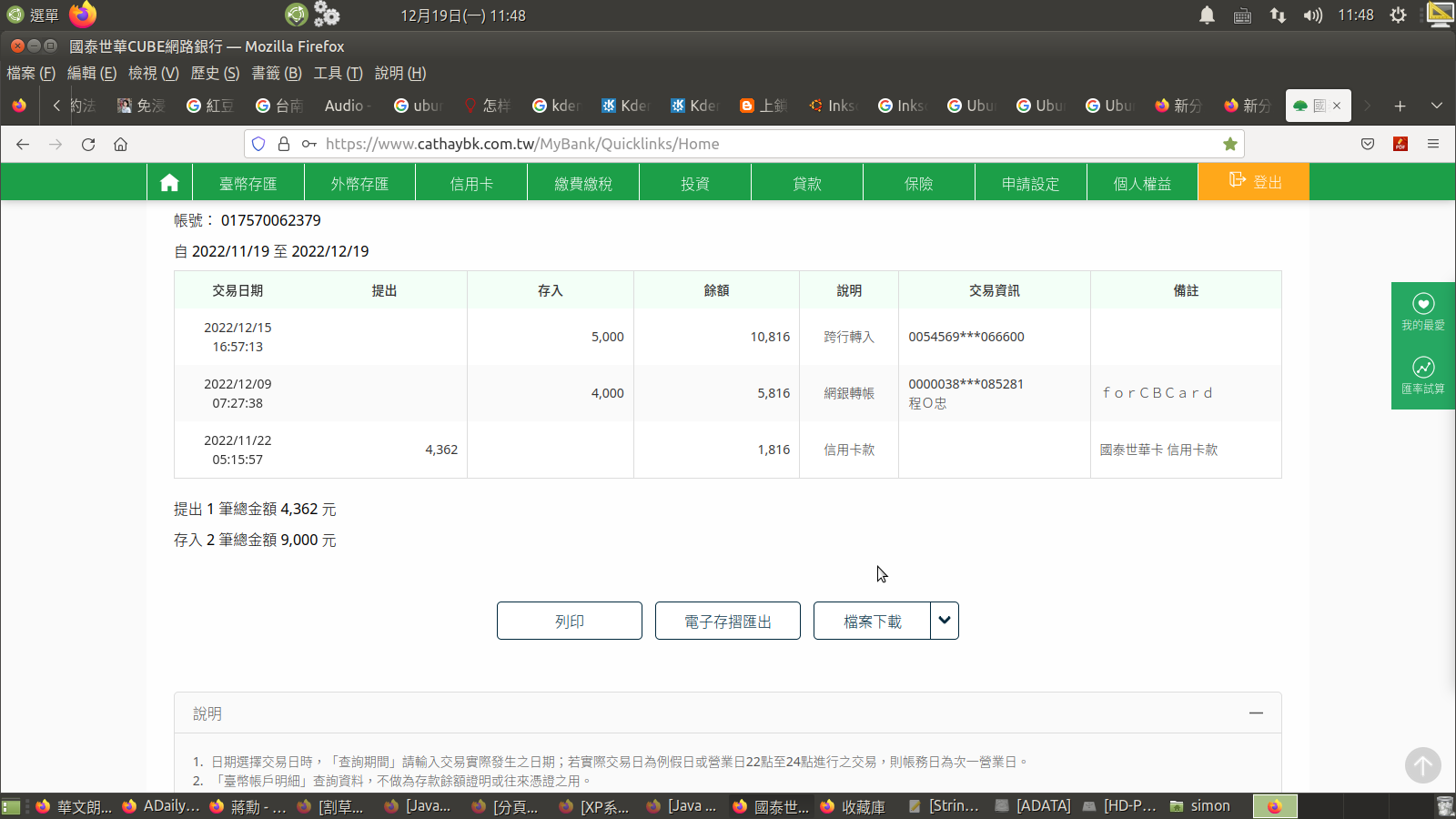Switch to the 收藏庫 taskbar window
Screen dimensions: 1456x819
853,806
